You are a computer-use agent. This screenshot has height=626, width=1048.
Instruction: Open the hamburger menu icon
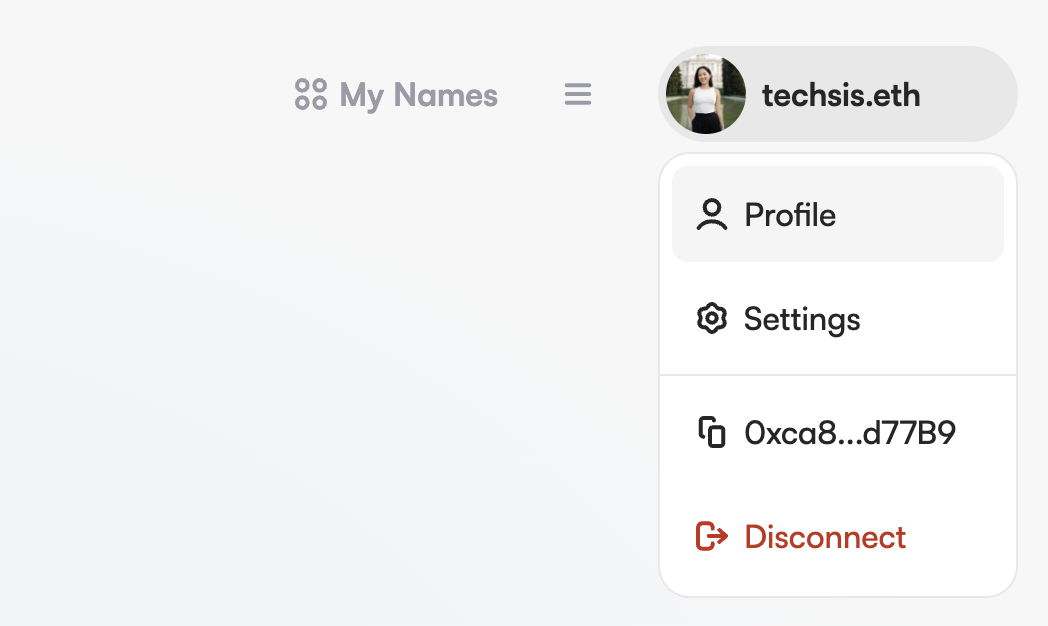(x=577, y=94)
